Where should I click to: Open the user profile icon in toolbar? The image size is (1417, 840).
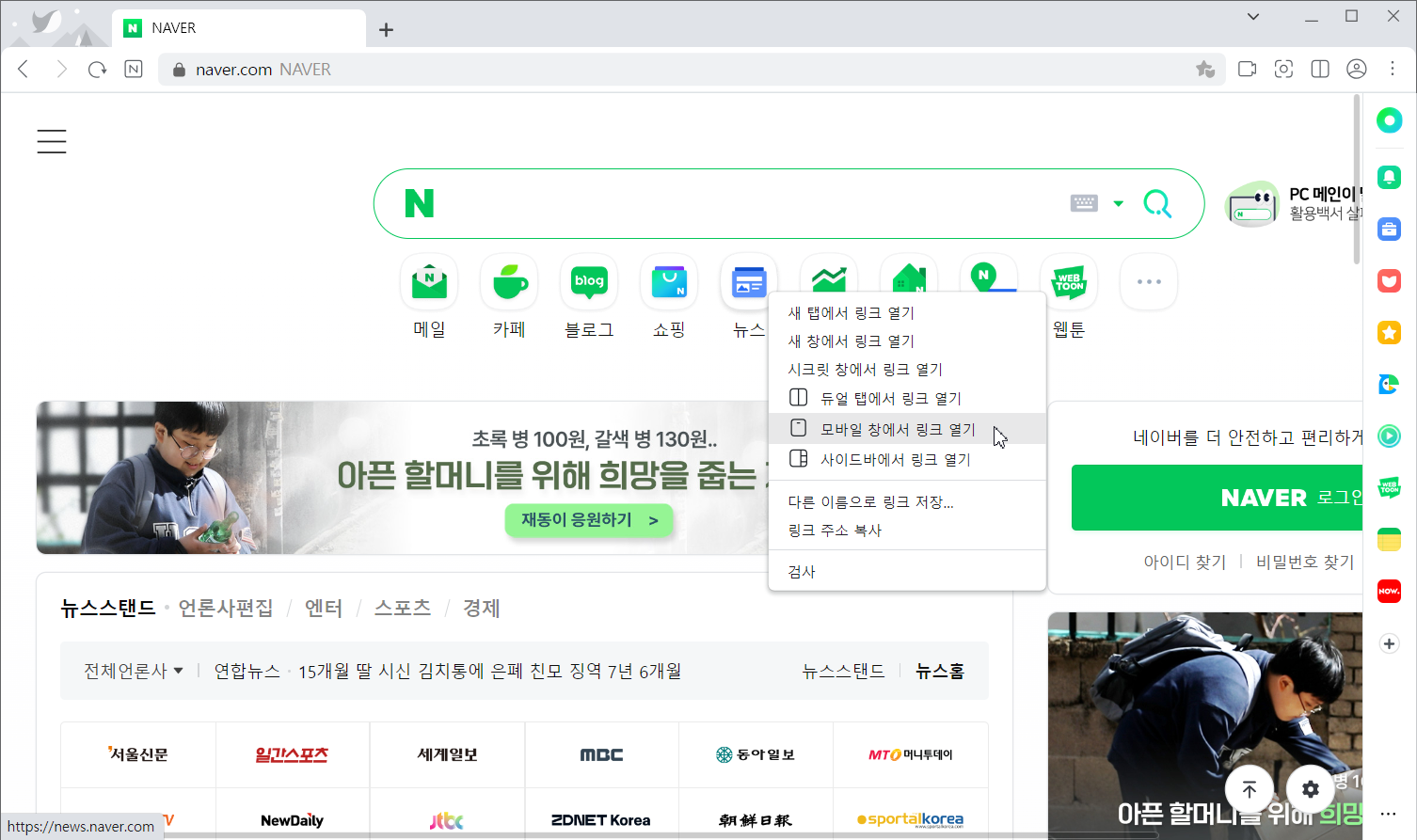pos(1357,69)
